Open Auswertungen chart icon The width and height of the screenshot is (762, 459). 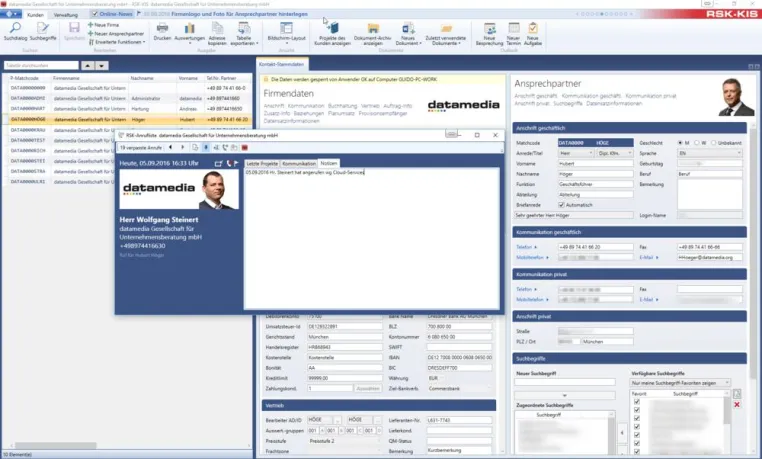pos(190,32)
